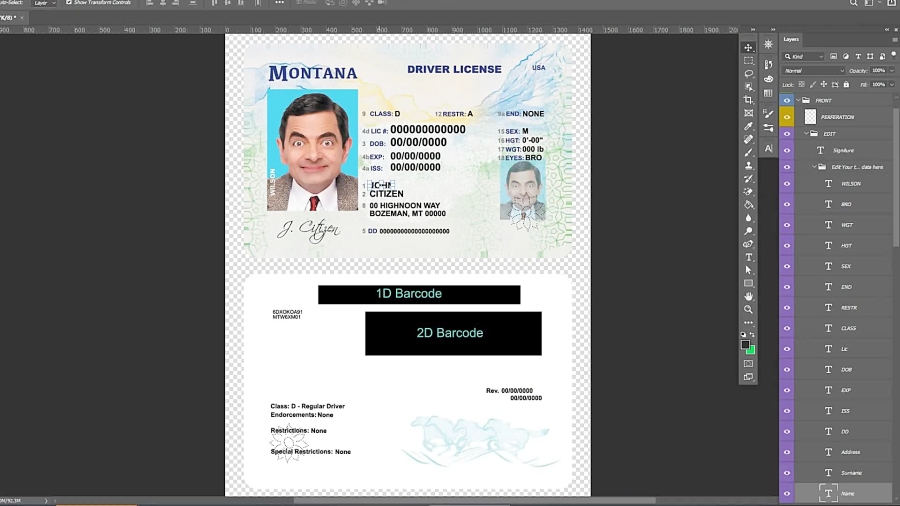Screen dimensions: 900x506
Task: Select the Healing Brush tool
Action: 748,139
